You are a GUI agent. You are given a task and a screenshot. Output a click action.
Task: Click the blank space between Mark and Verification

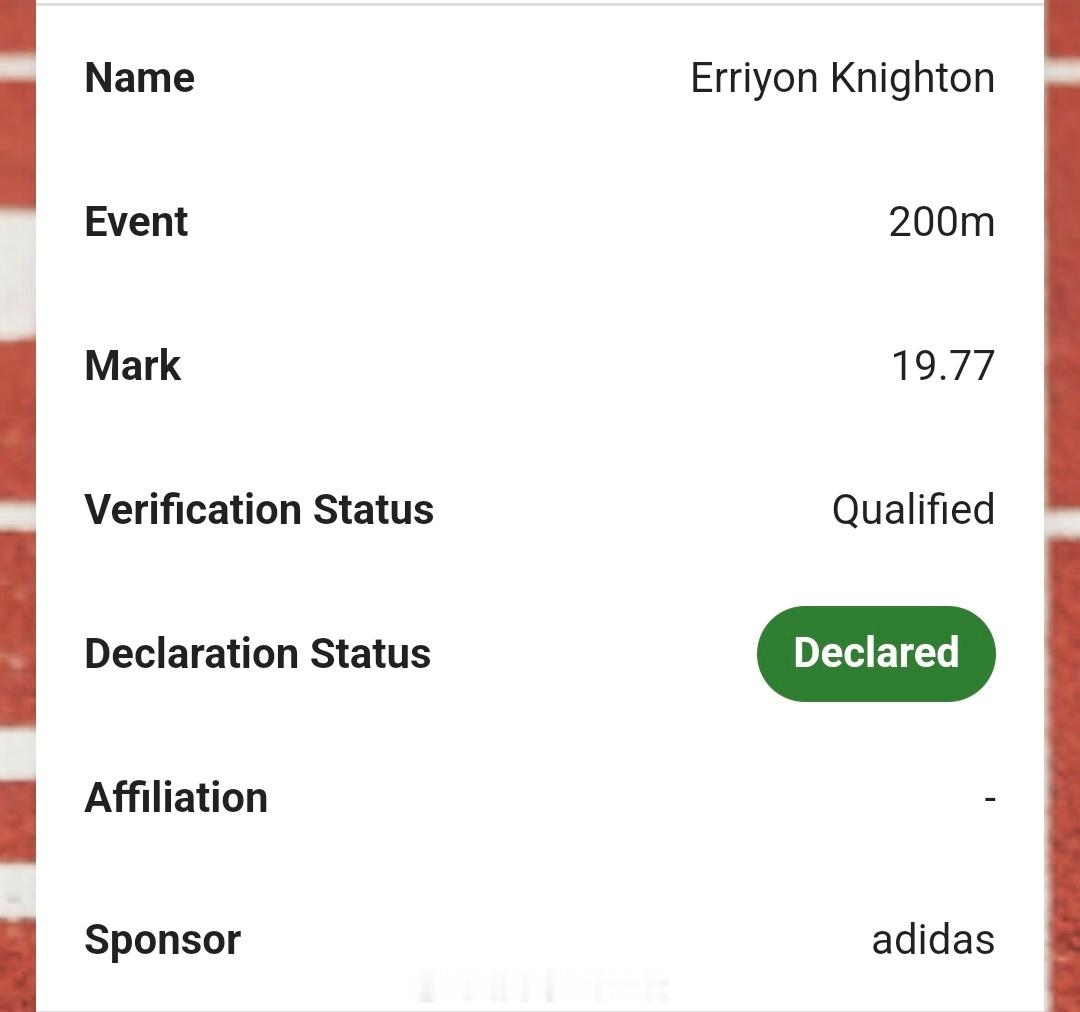pos(540,437)
